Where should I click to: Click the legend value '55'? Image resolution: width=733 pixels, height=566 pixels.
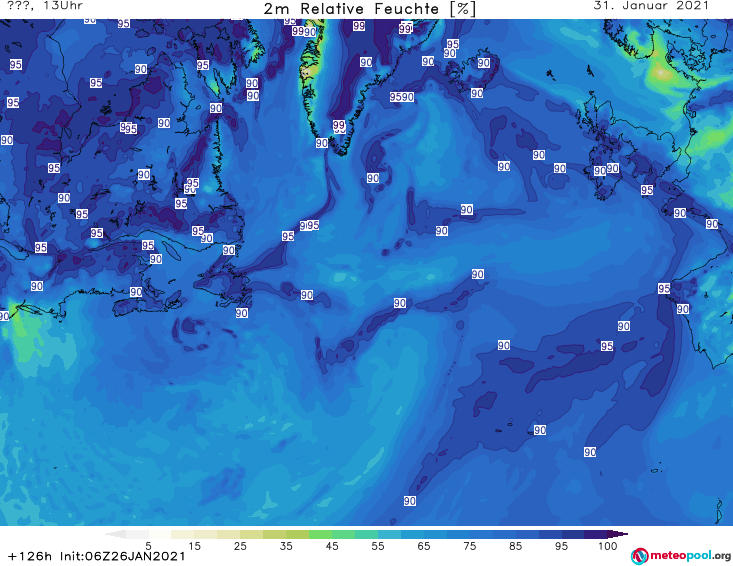tap(378, 546)
